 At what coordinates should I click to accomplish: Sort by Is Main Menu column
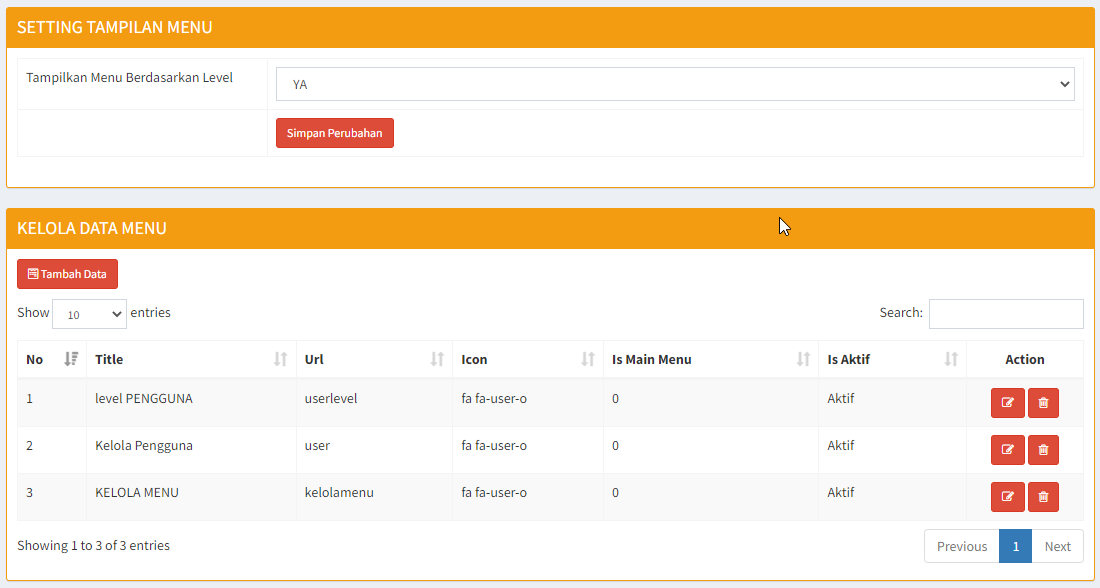tap(710, 359)
